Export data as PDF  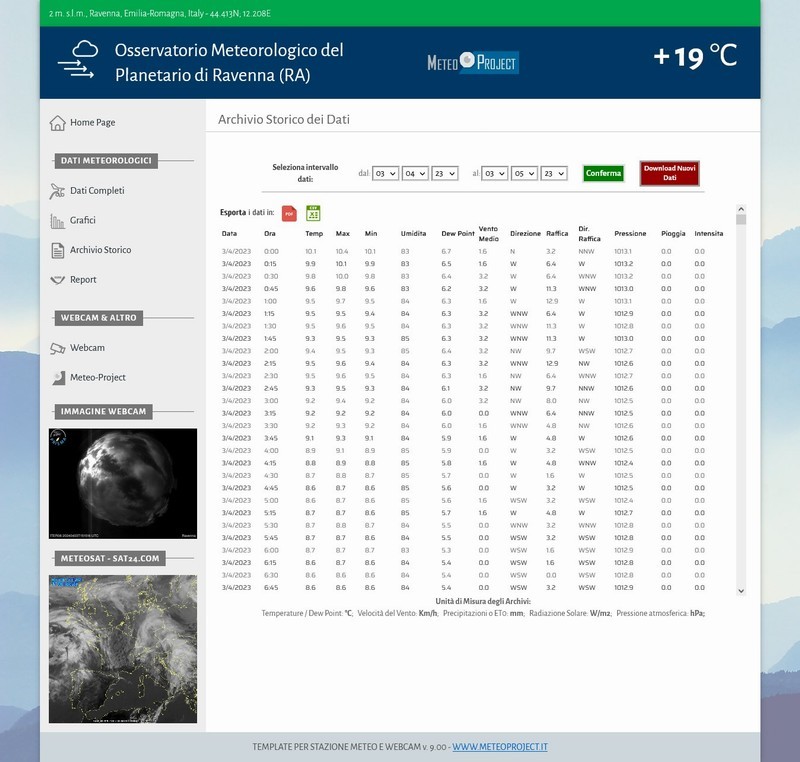pyautogui.click(x=289, y=213)
